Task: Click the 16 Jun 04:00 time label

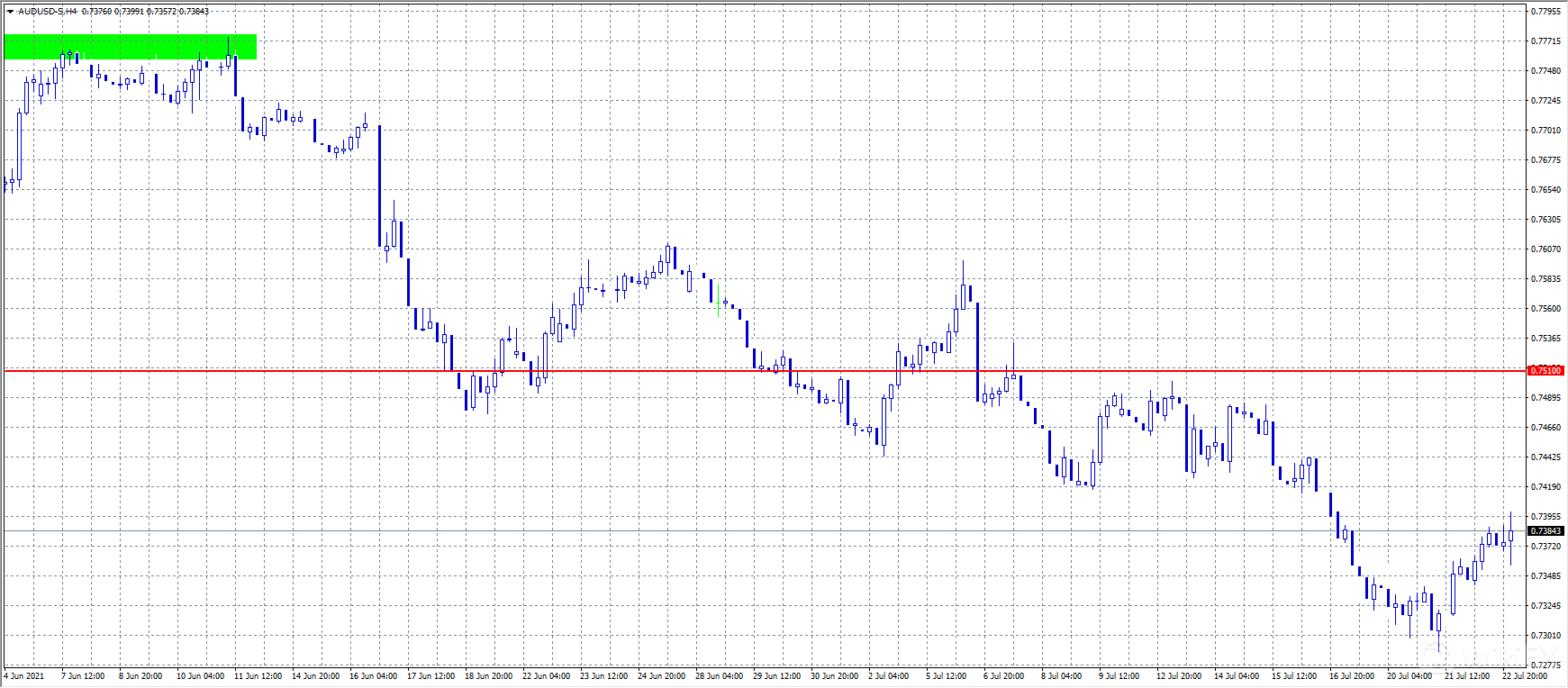Action: 373,676
